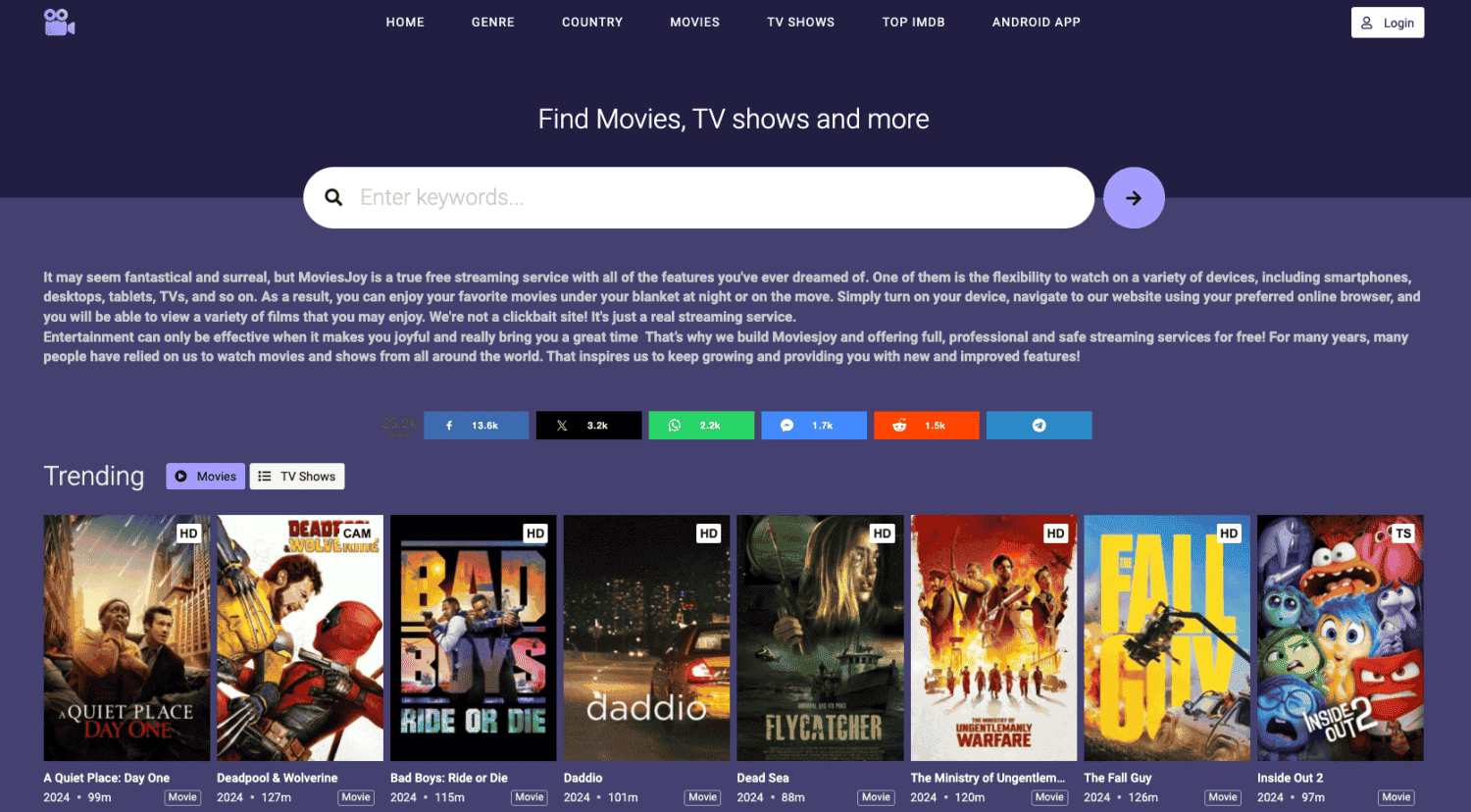Open the Deadpool & Wolverine poster
Image resolution: width=1471 pixels, height=812 pixels.
click(x=299, y=637)
